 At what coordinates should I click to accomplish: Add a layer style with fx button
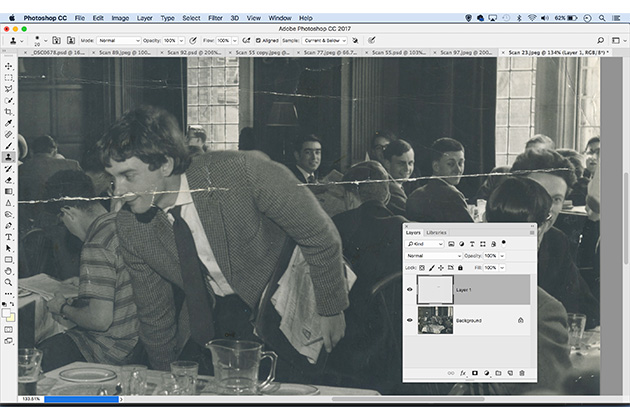click(x=462, y=373)
